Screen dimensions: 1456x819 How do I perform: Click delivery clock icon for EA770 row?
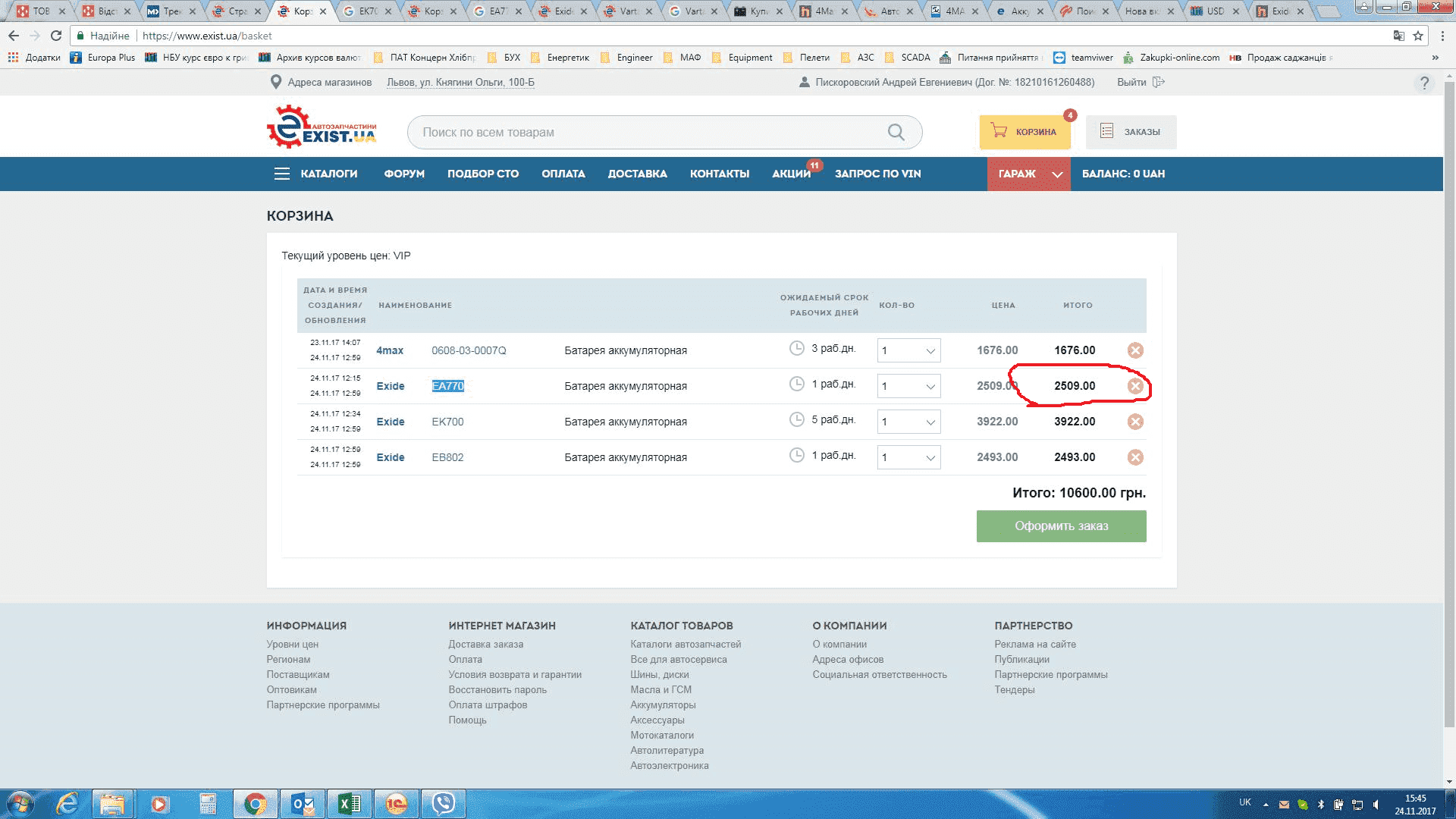click(x=796, y=384)
